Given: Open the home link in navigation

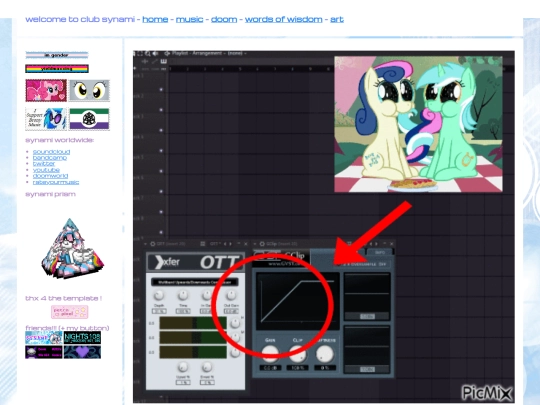Looking at the screenshot, I should [x=155, y=19].
